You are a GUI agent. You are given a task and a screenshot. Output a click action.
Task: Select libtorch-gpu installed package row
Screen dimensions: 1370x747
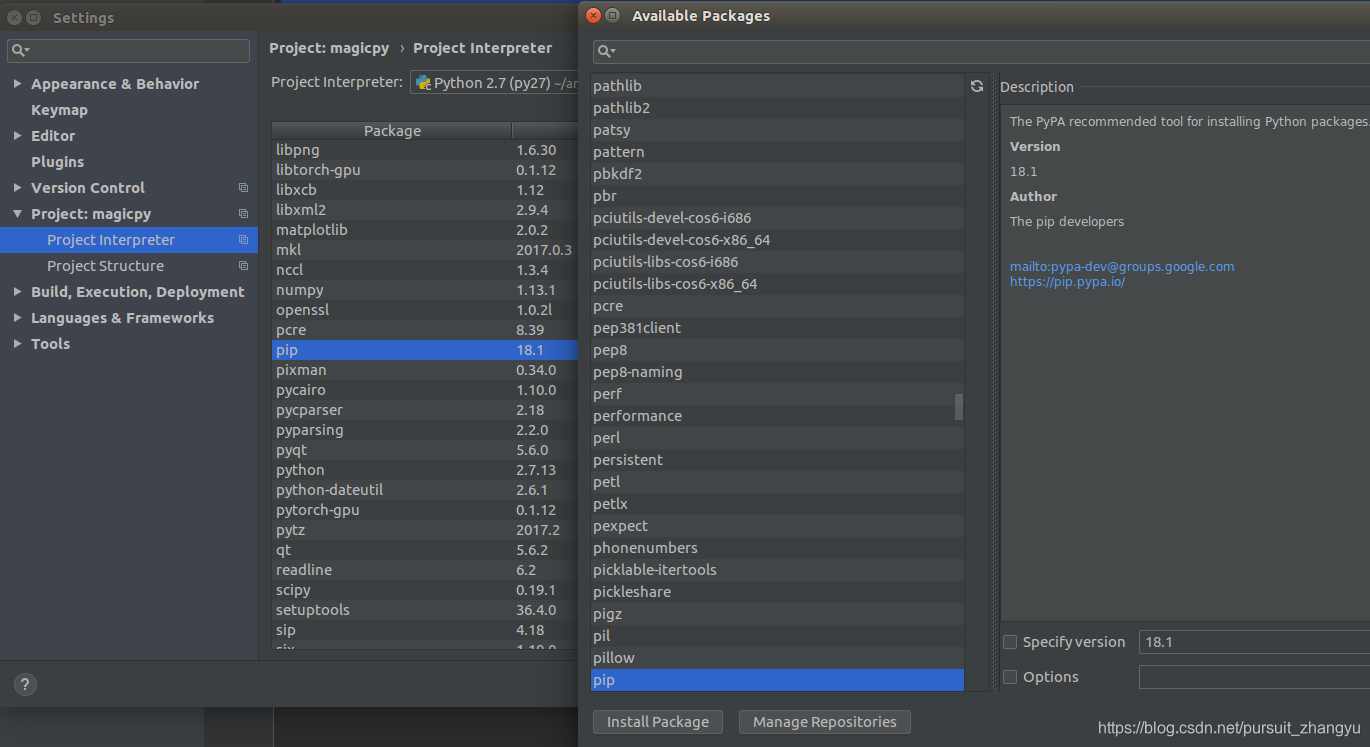click(x=425, y=170)
